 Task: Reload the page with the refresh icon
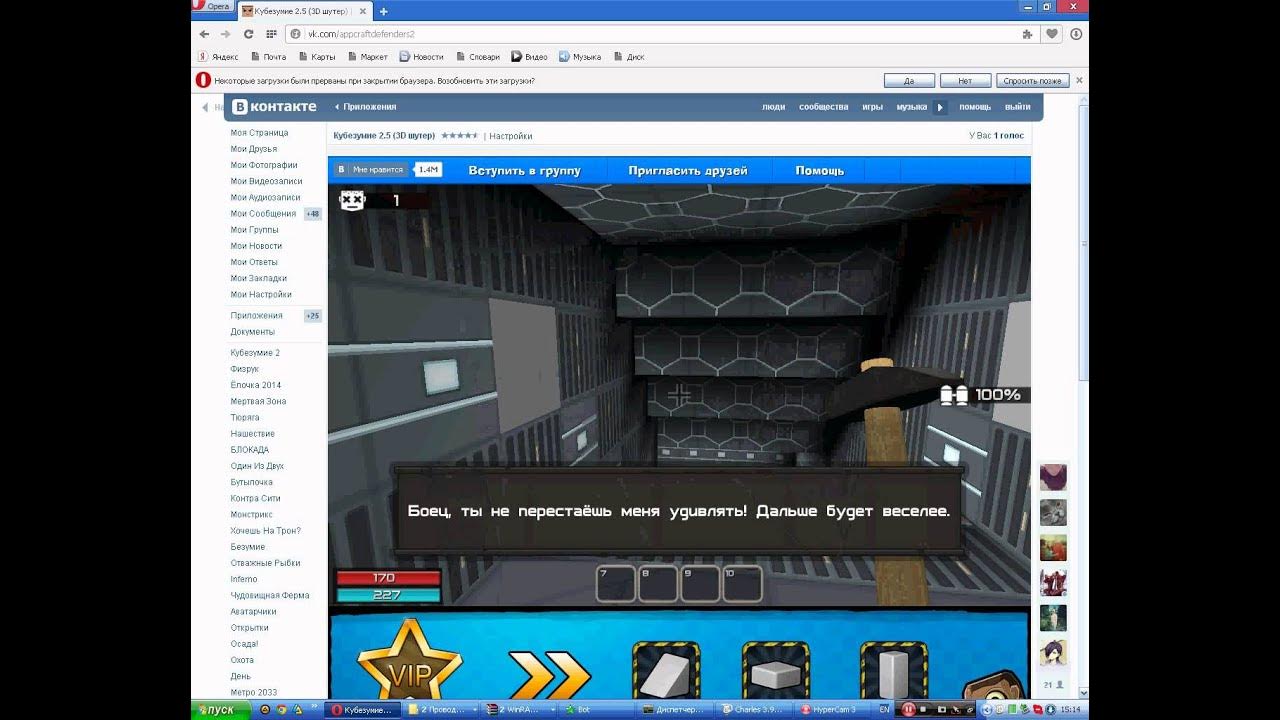pos(249,34)
